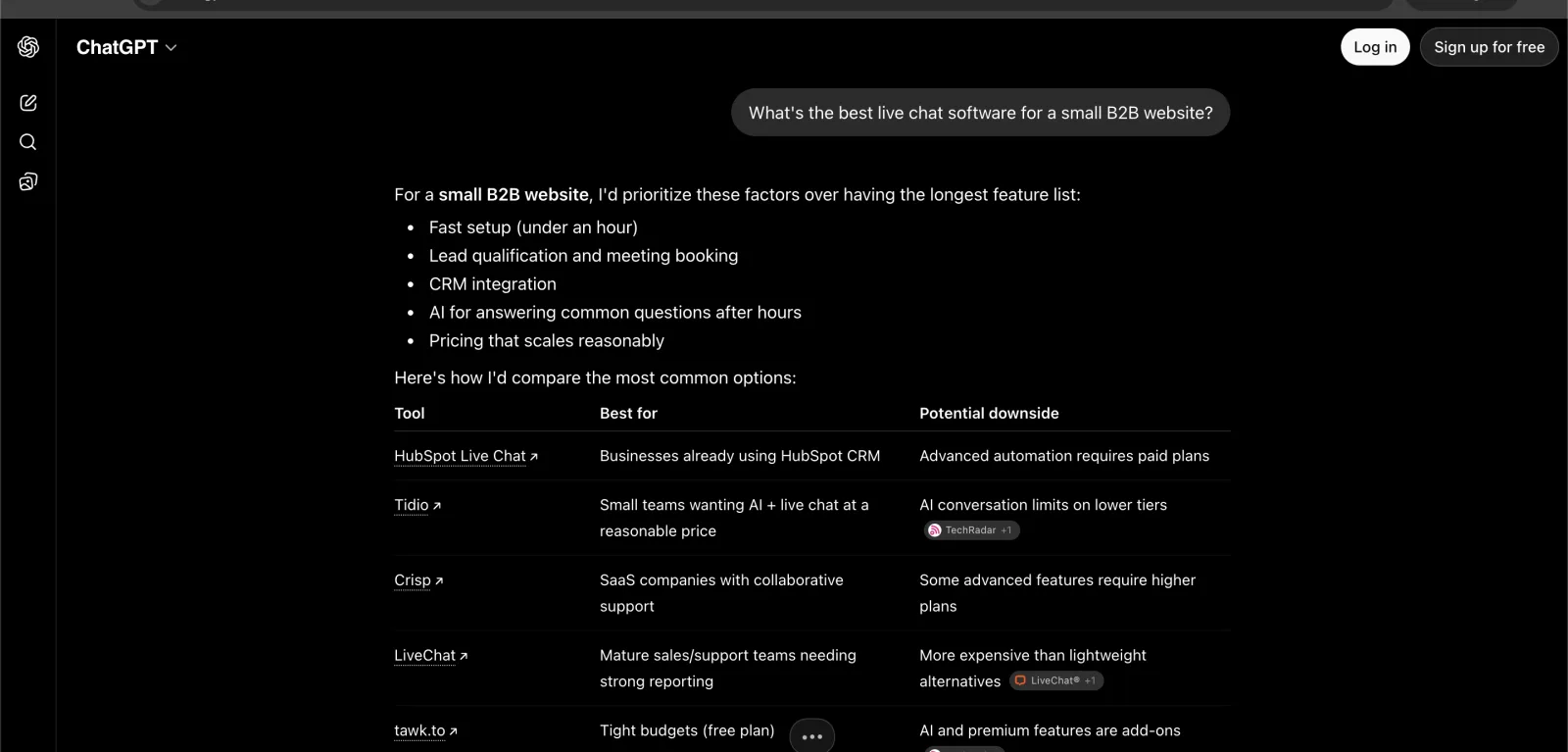Click 'Businesses already using HubSpot CRM' cell
This screenshot has height=752, width=1568.
click(740, 456)
